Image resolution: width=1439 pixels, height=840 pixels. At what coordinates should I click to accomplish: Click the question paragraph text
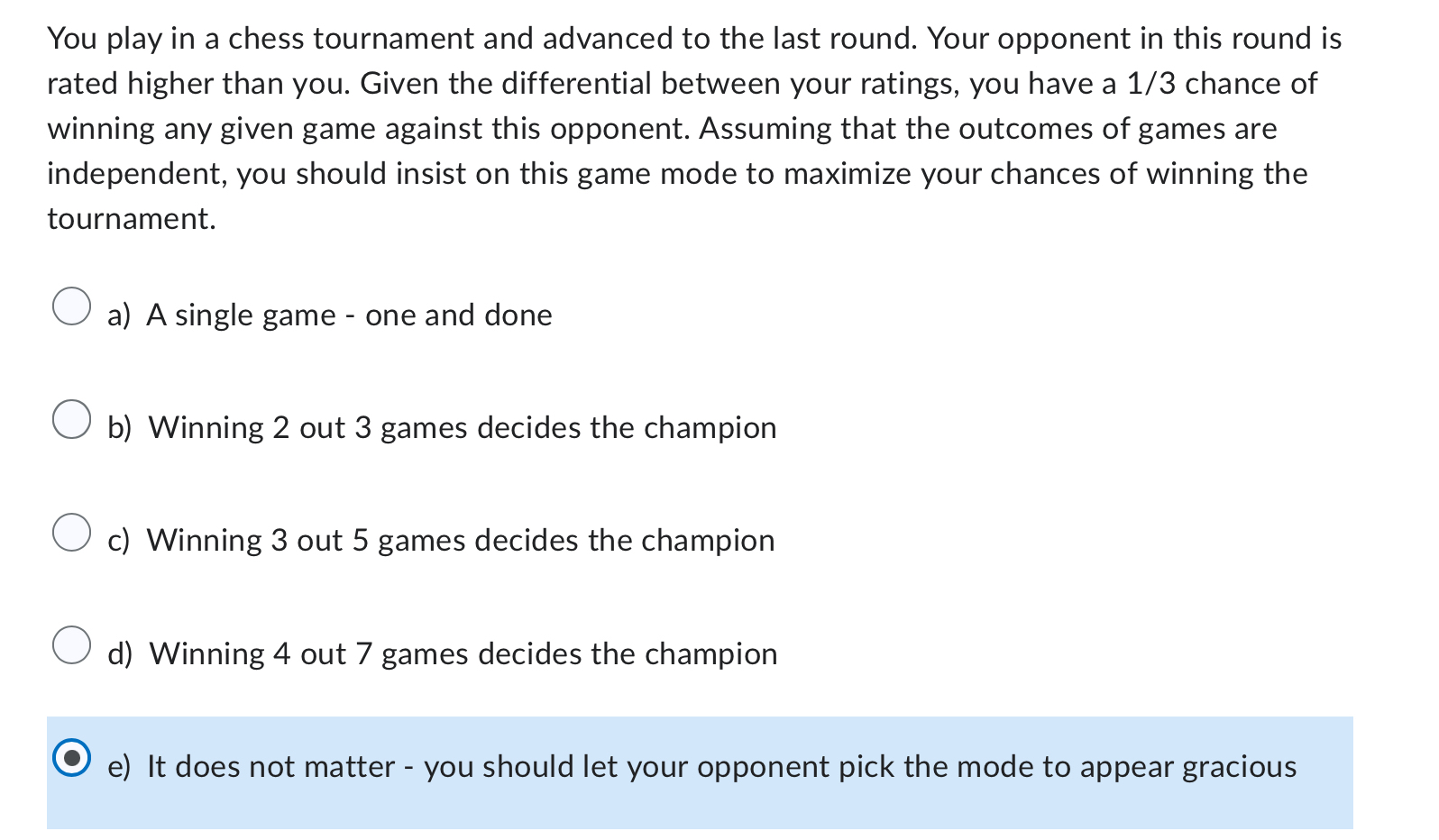pyautogui.click(x=694, y=128)
